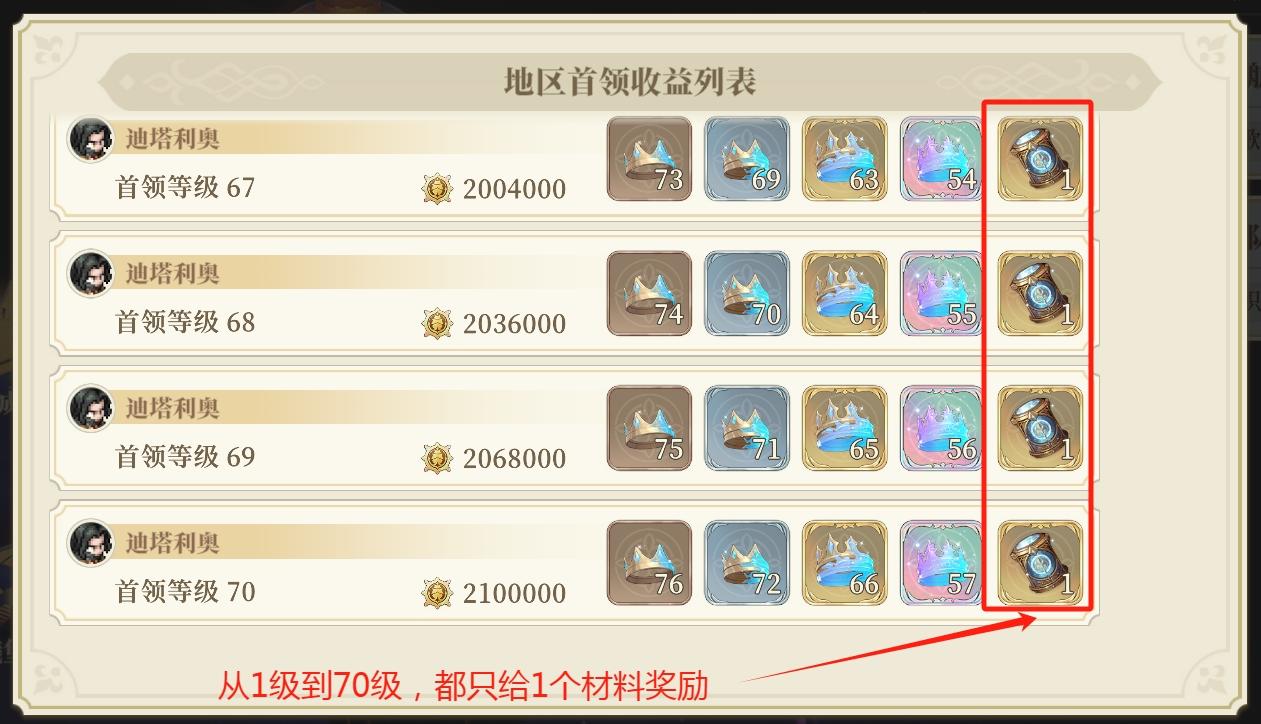This screenshot has width=1261, height=724.
Task: Click the golden crown reward numbered 66
Action: (844, 563)
